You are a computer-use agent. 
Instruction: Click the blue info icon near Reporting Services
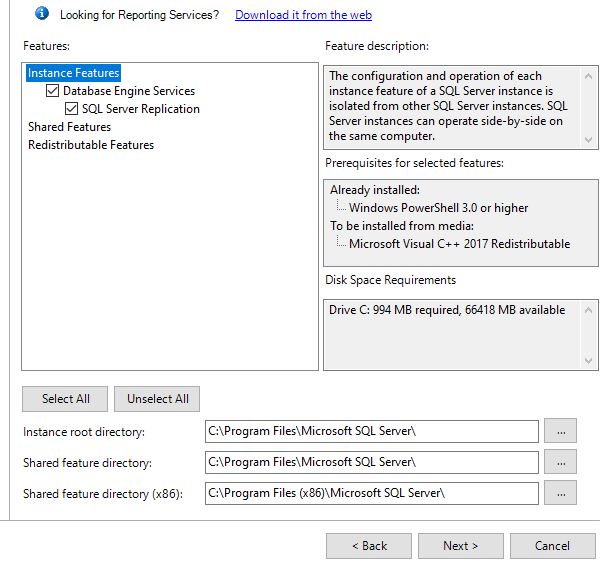click(42, 13)
